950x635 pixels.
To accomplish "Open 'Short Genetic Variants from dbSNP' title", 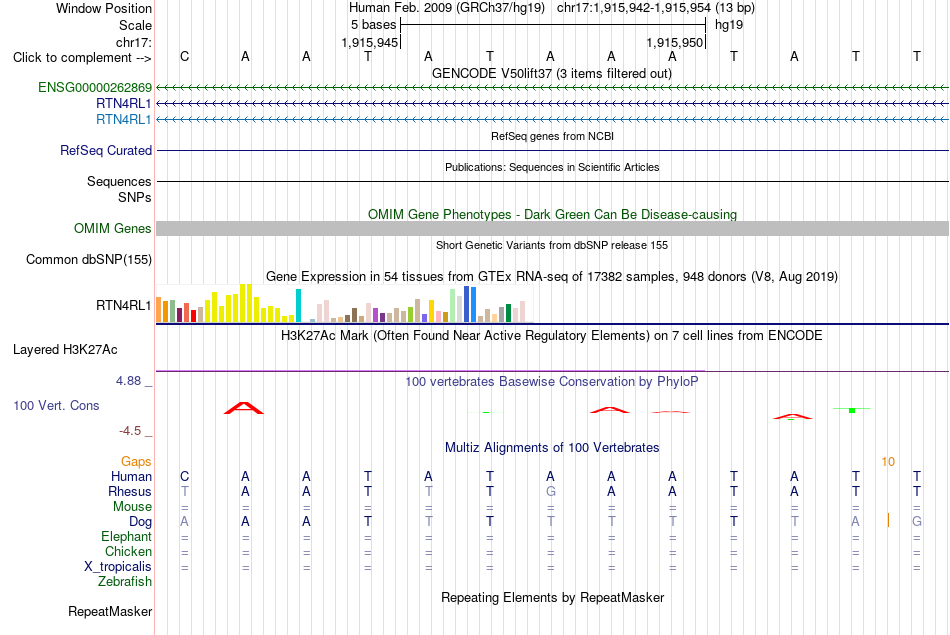I will click(551, 245).
